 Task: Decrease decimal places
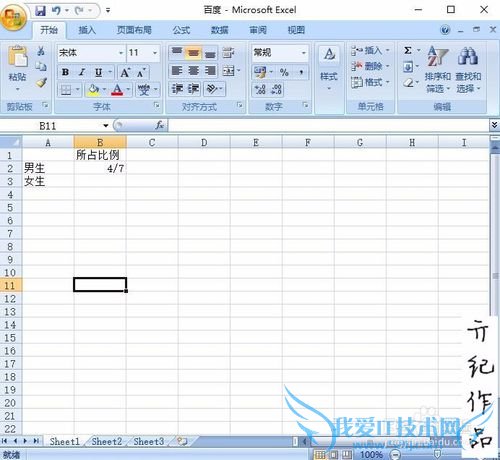pos(276,89)
